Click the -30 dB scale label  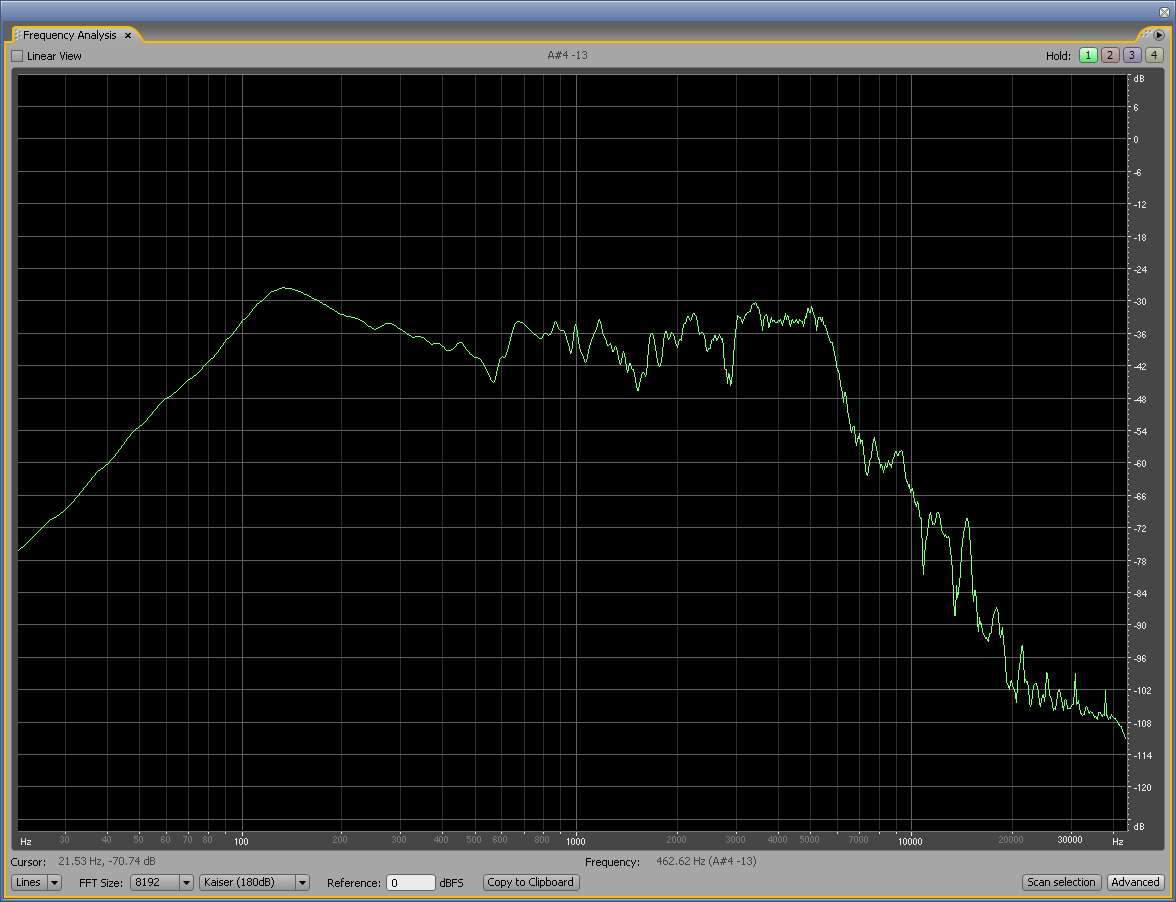(1140, 302)
